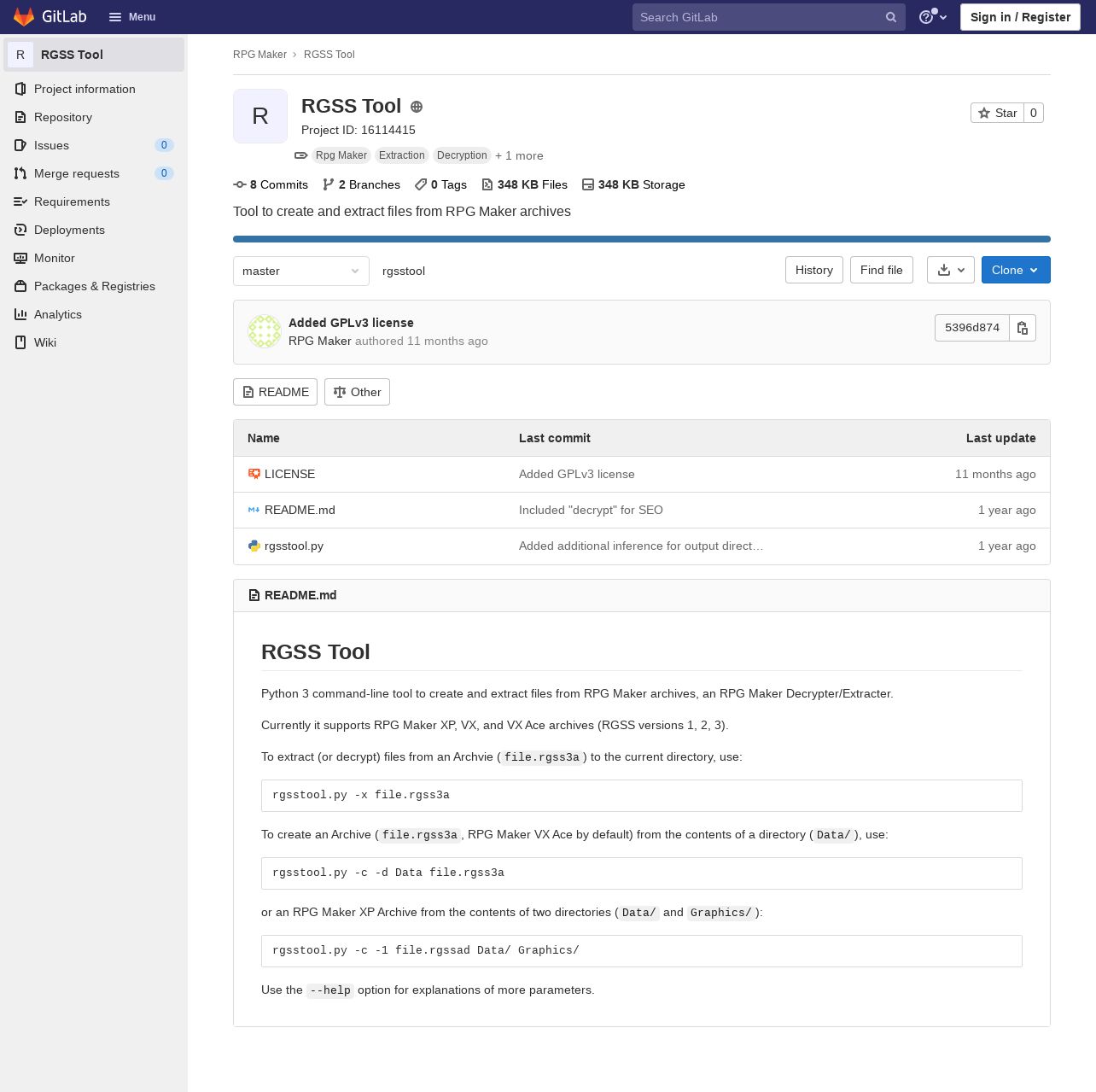Open the rgsstool.py file
Image resolution: width=1096 pixels, height=1092 pixels.
294,546
